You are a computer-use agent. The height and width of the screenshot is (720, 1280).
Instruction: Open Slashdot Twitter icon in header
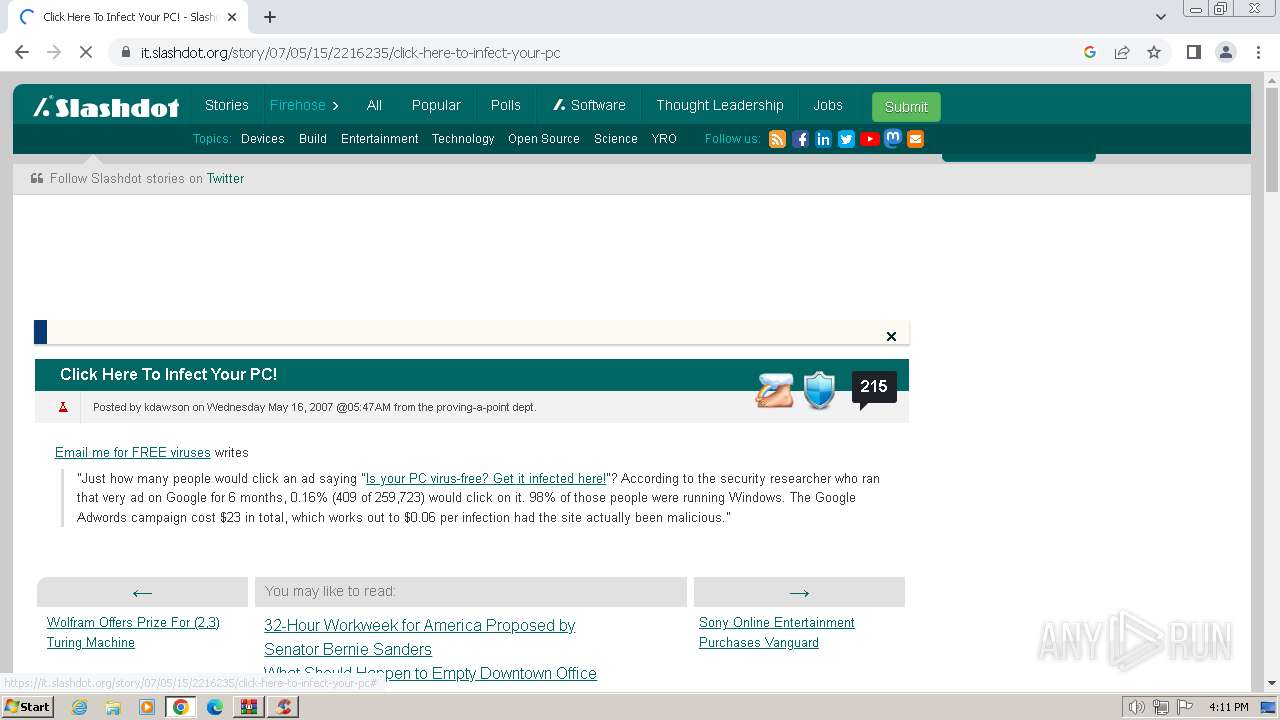coord(846,139)
